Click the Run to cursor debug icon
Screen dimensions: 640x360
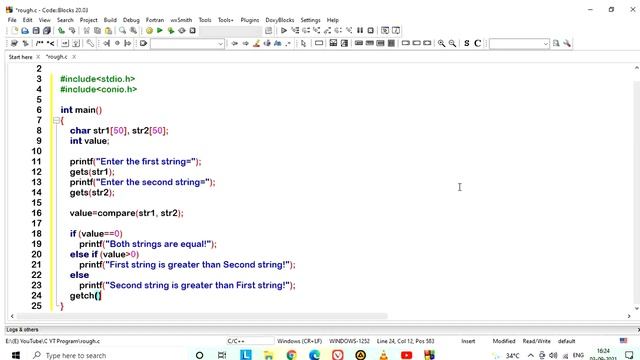[x=295, y=31]
